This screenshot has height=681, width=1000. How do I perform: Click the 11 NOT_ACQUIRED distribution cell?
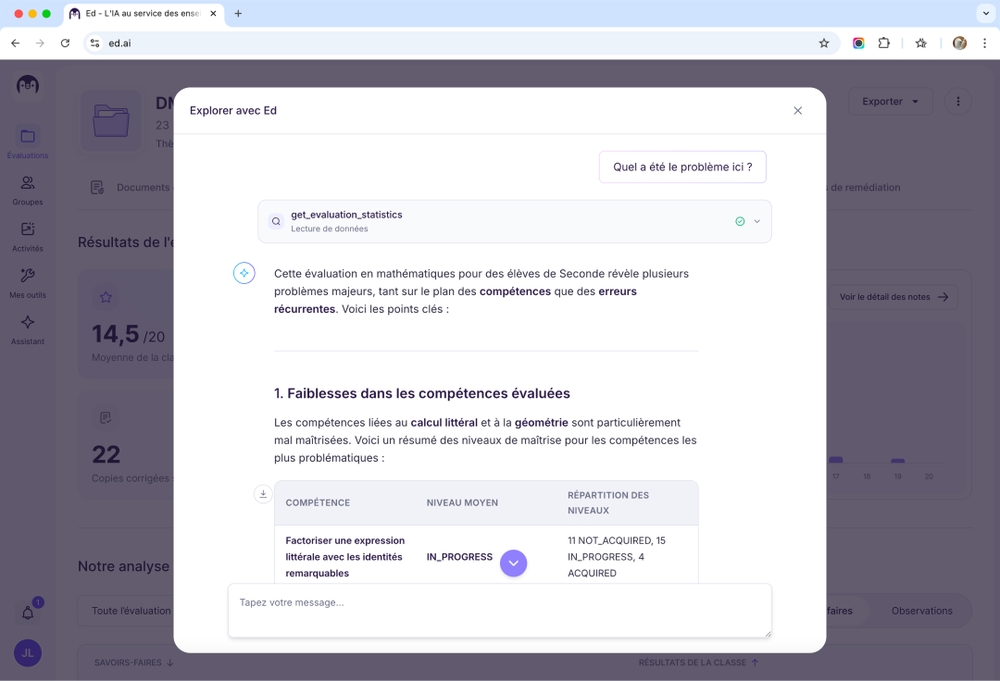[x=616, y=557]
